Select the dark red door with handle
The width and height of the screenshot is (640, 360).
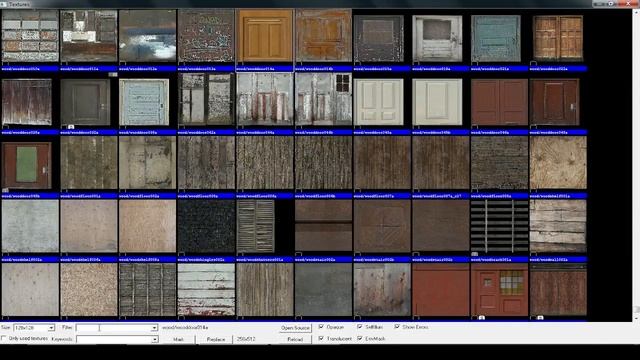click(554, 102)
